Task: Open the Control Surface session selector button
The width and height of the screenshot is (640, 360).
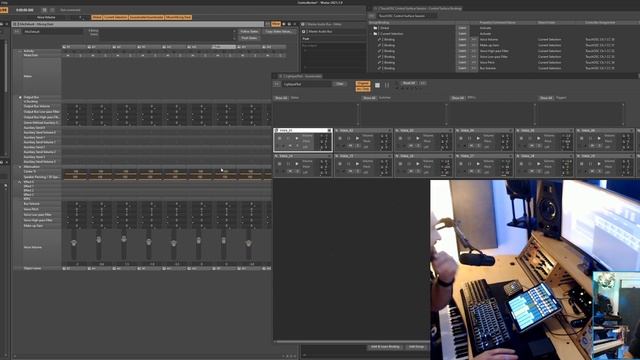Action: click(371, 16)
